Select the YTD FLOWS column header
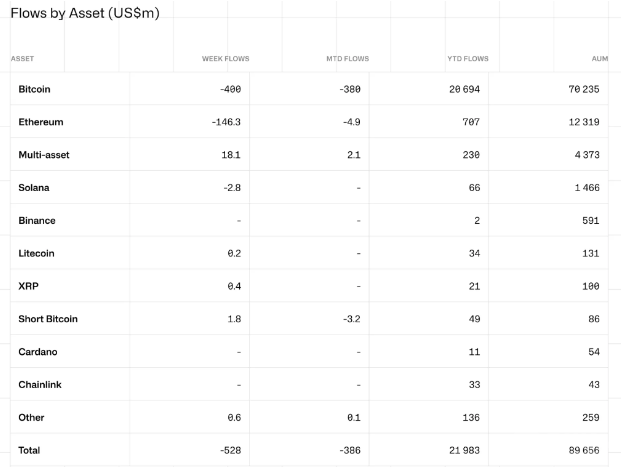 [467, 59]
